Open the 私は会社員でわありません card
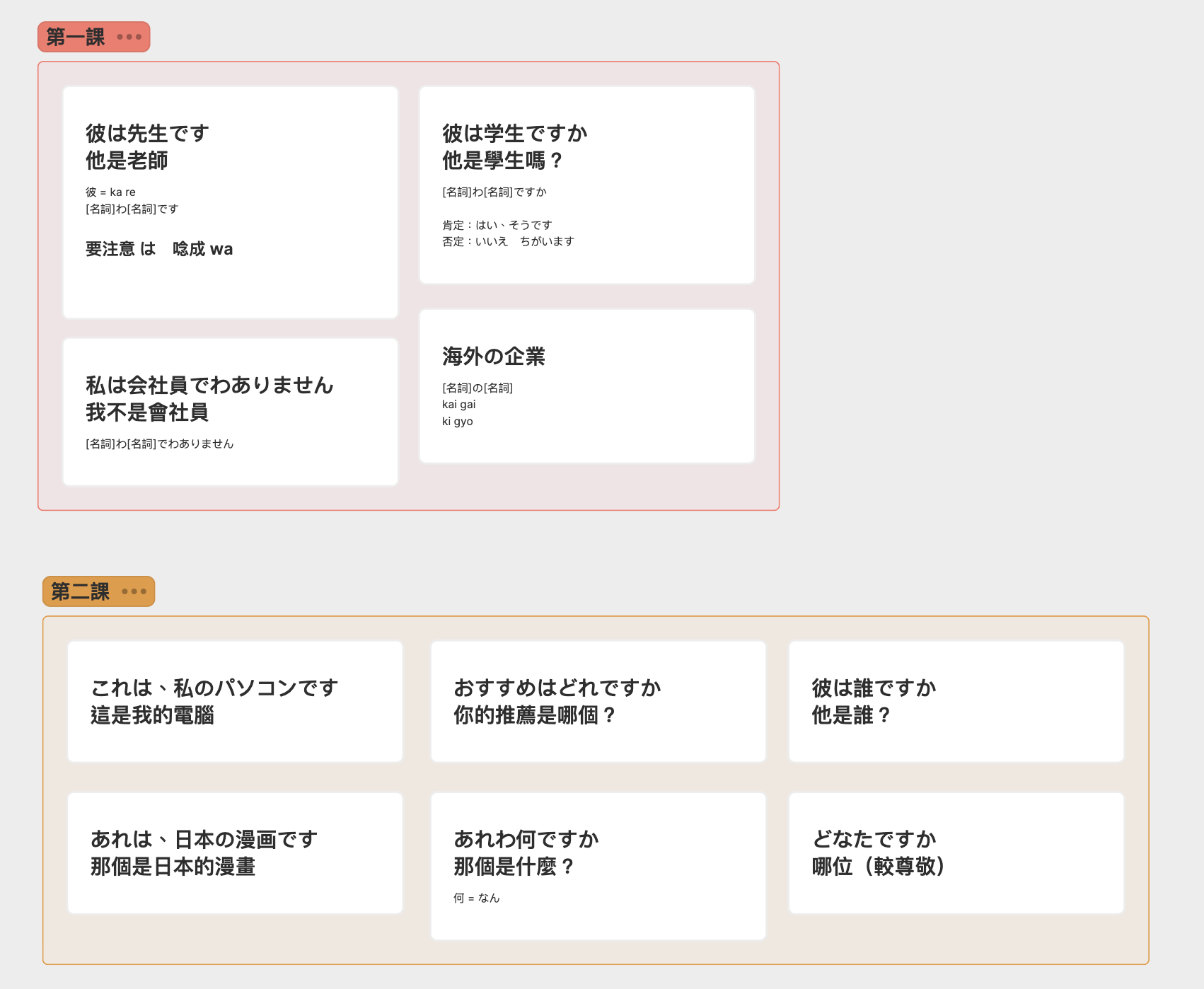Screen dimensions: 1204x989 tap(231, 412)
